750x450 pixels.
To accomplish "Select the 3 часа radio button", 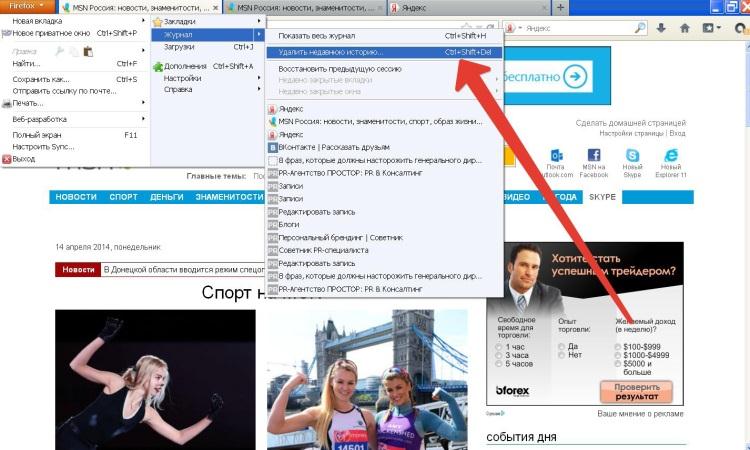I will click(499, 355).
